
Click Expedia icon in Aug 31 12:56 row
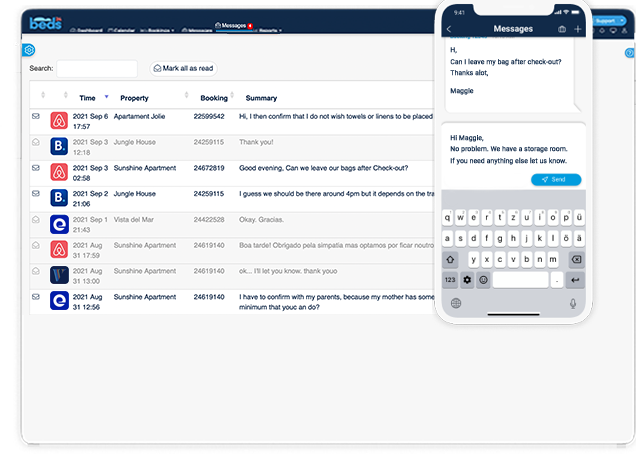[59, 301]
